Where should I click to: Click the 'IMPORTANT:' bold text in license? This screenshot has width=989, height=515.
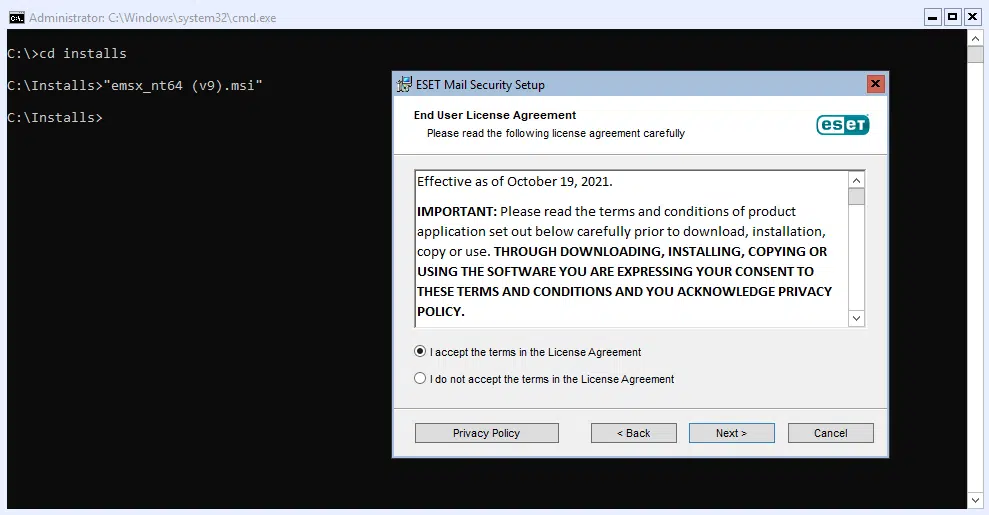(x=457, y=211)
